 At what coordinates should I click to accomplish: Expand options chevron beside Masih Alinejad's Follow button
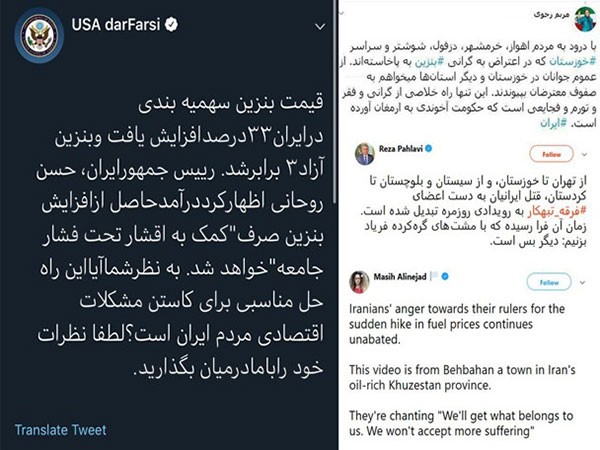582,283
